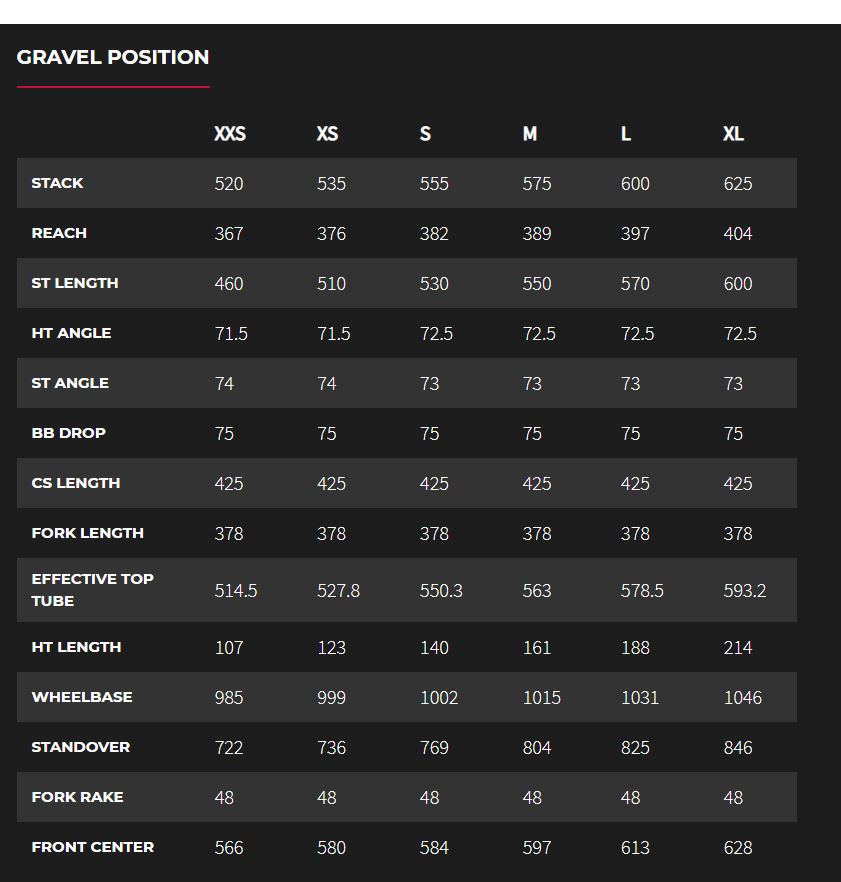Select the 520 stack value for XXS

click(x=229, y=184)
